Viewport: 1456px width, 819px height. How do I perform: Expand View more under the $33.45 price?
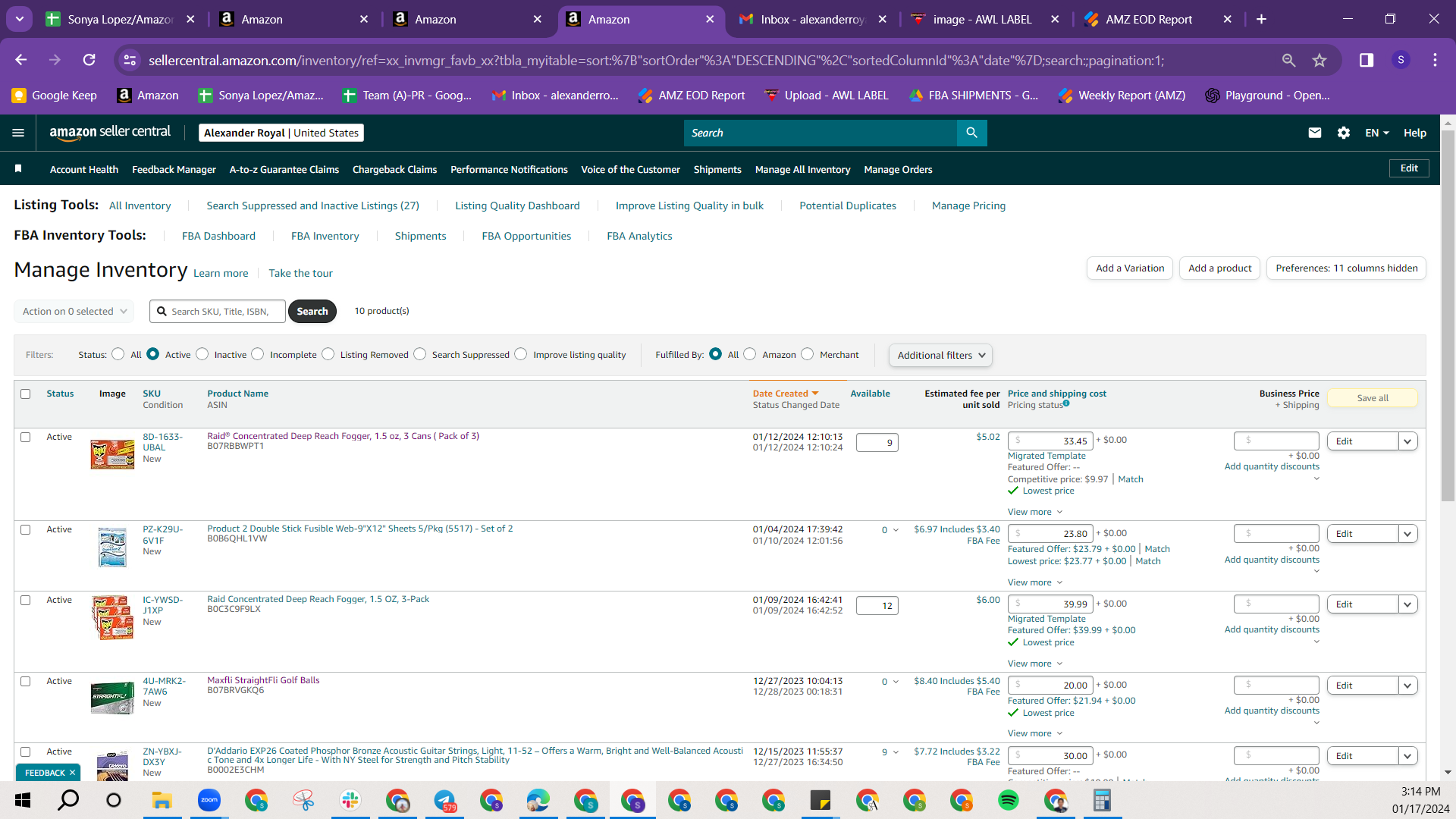click(x=1035, y=512)
